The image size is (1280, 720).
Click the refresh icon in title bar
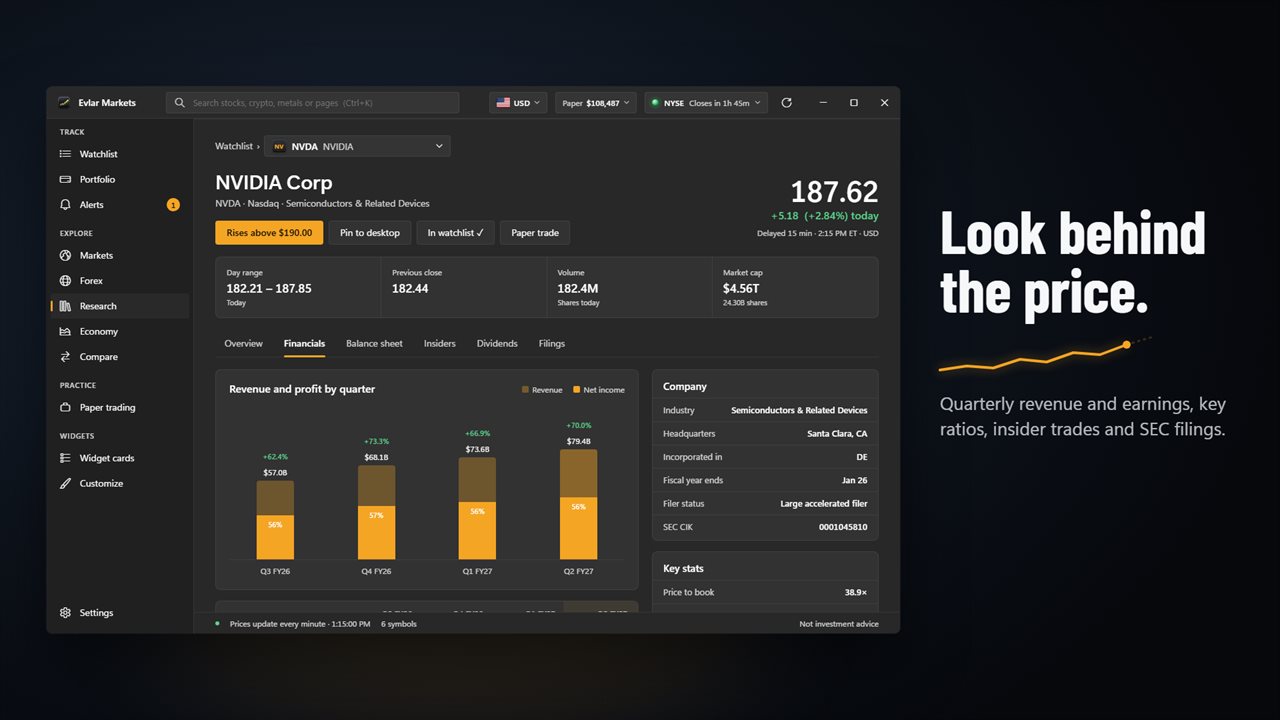787,103
